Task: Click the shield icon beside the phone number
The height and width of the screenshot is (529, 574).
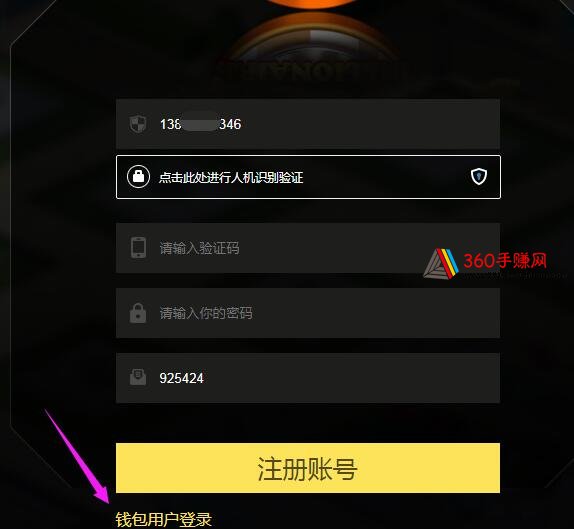Action: (x=138, y=124)
